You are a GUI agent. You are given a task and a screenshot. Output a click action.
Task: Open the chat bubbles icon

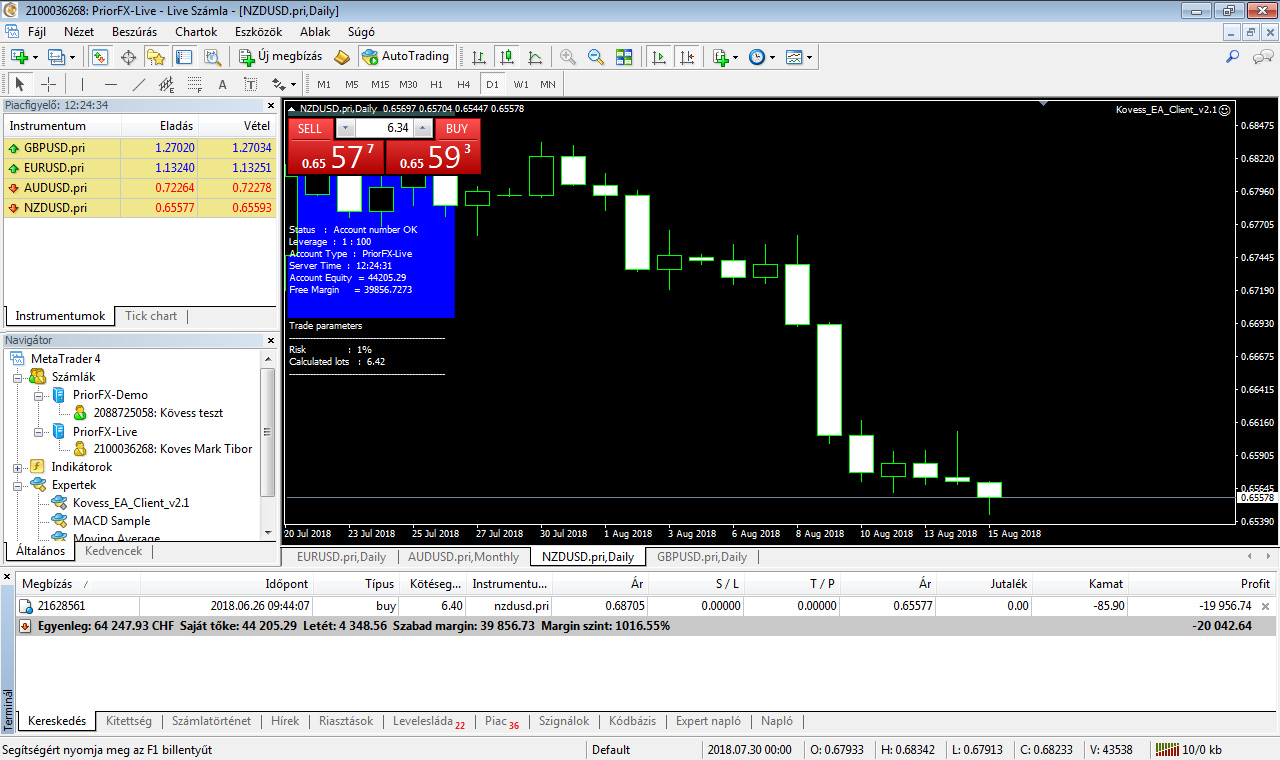[1261, 57]
